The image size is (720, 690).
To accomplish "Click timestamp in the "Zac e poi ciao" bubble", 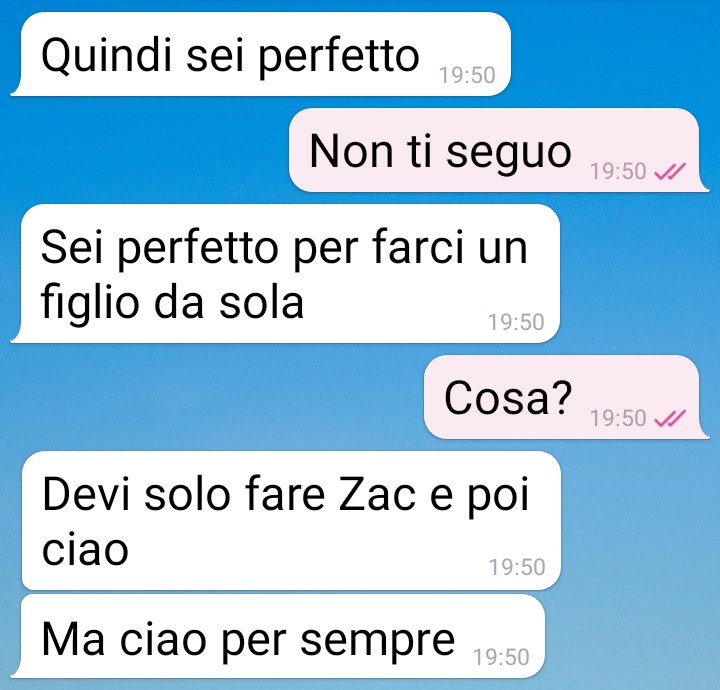I will click(x=517, y=567).
